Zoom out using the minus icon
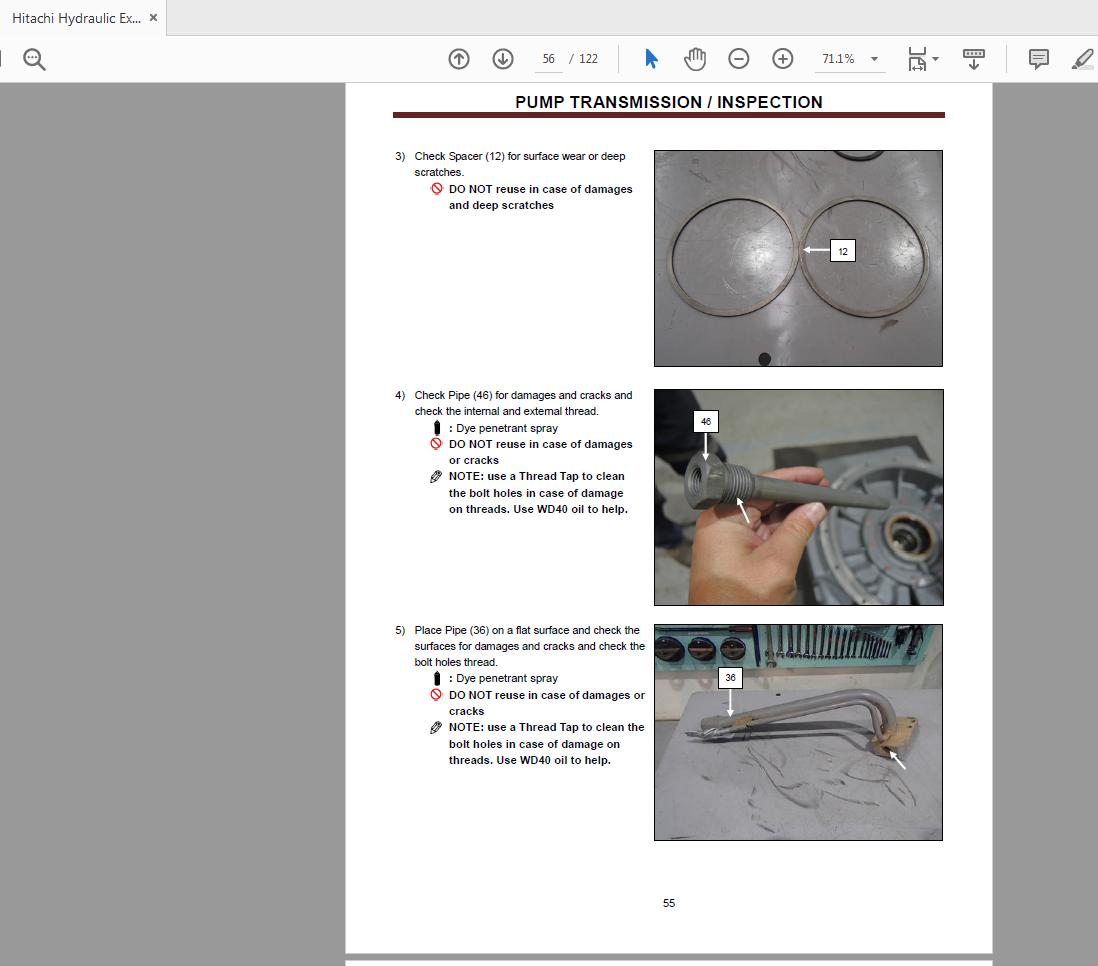The image size is (1098, 966). pos(739,59)
